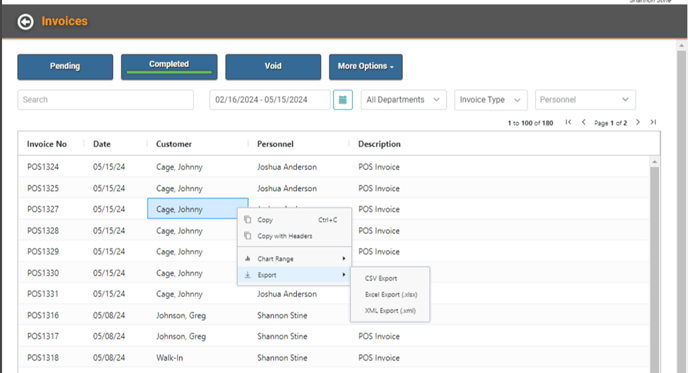This screenshot has height=373, width=688.
Task: Choose CSV Export option
Action: [x=390, y=278]
